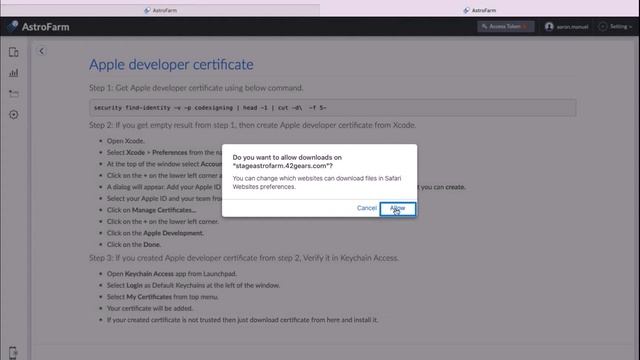Click 'Your certificate will be added.' text
Viewport: 640px width, 360px height.
click(x=150, y=308)
